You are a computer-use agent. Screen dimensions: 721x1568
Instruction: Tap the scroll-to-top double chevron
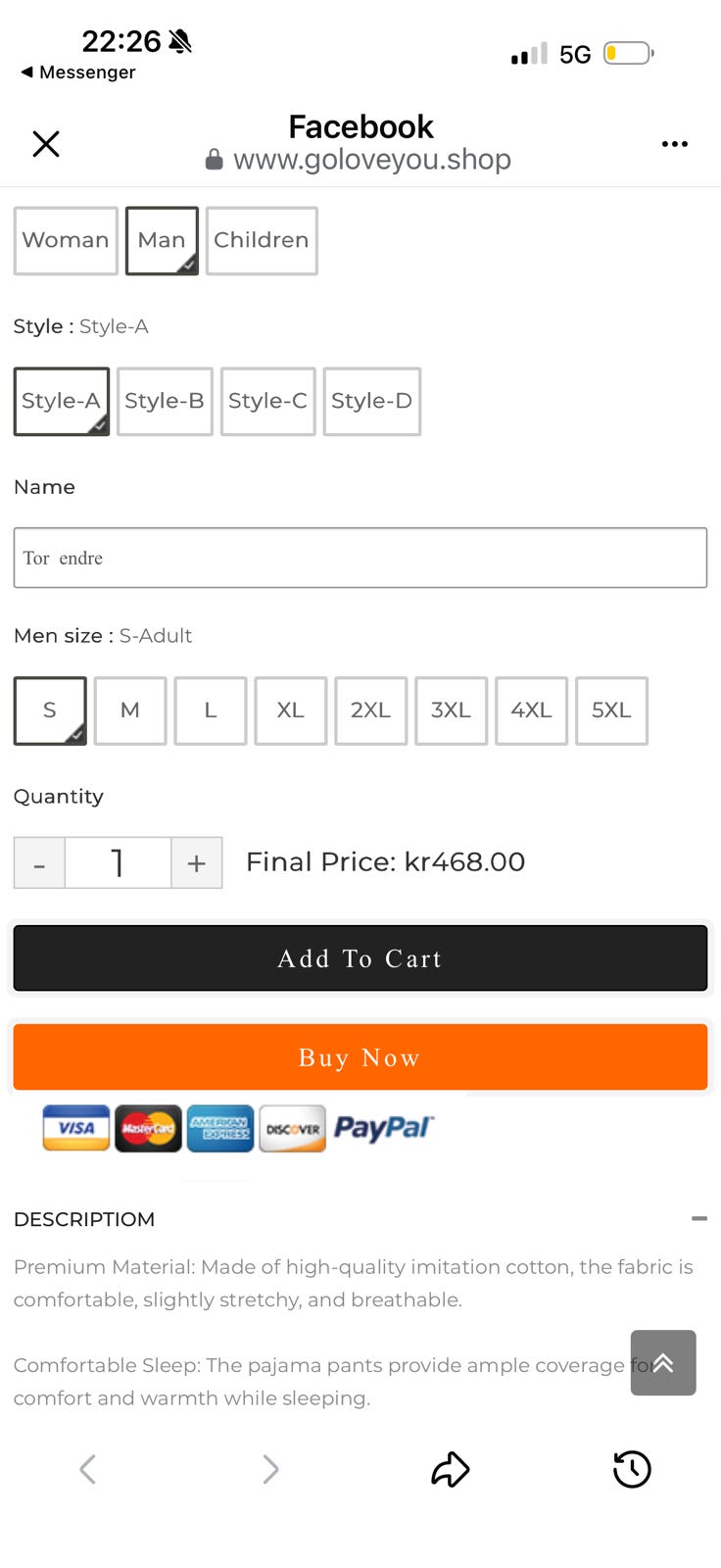(x=663, y=1362)
